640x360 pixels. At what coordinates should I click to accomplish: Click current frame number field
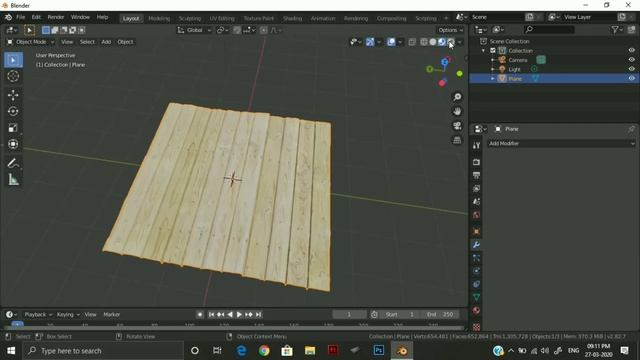(x=349, y=315)
